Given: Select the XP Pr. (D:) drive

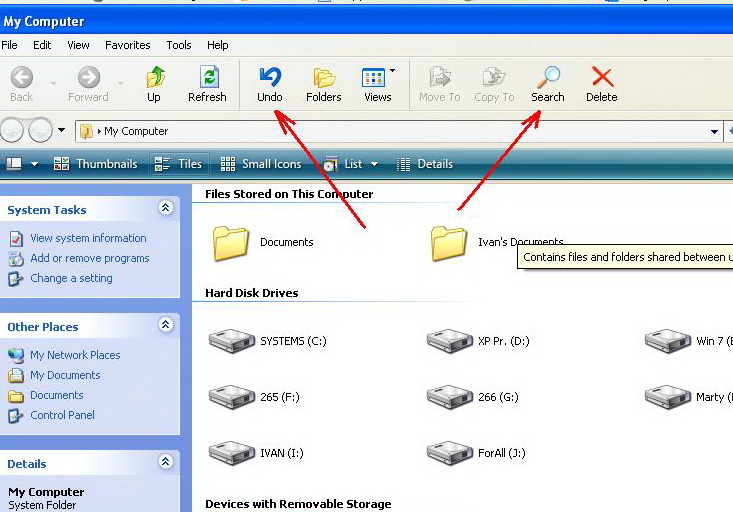Looking at the screenshot, I should (x=449, y=342).
